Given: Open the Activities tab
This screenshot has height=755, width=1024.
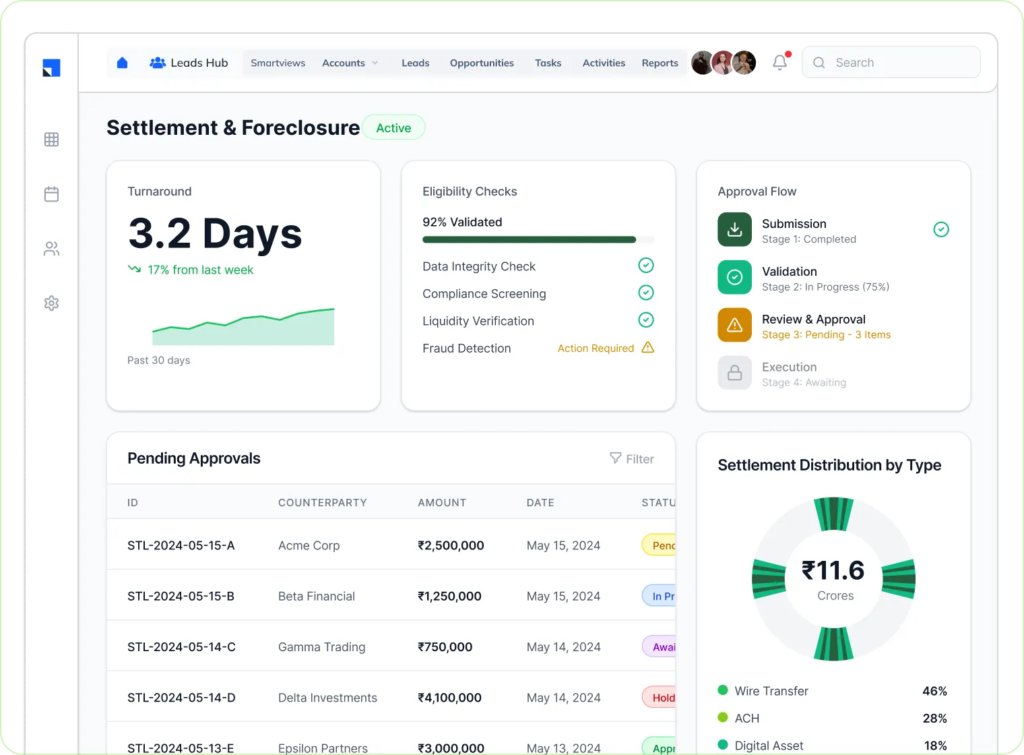Looking at the screenshot, I should tap(604, 63).
